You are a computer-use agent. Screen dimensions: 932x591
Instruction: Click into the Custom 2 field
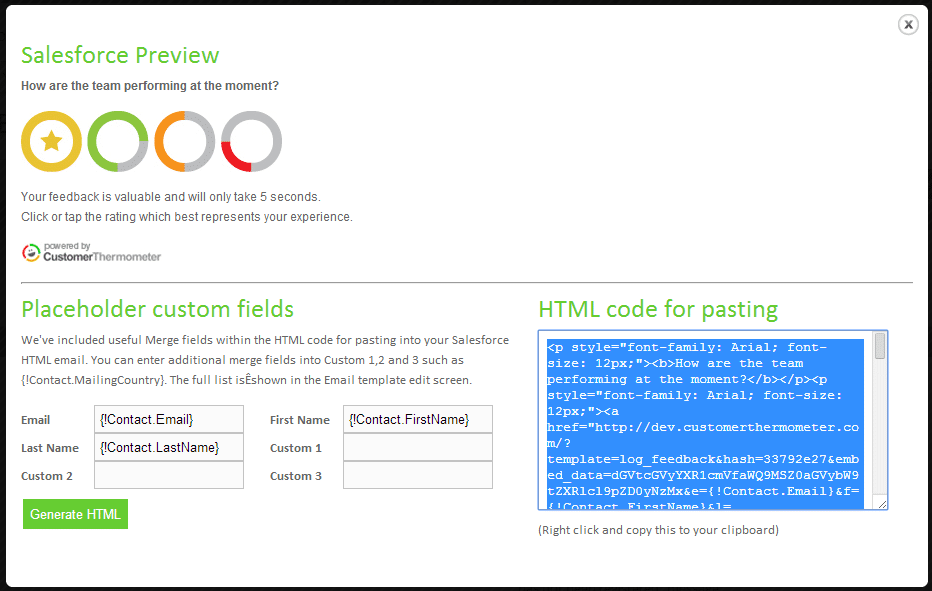[169, 475]
